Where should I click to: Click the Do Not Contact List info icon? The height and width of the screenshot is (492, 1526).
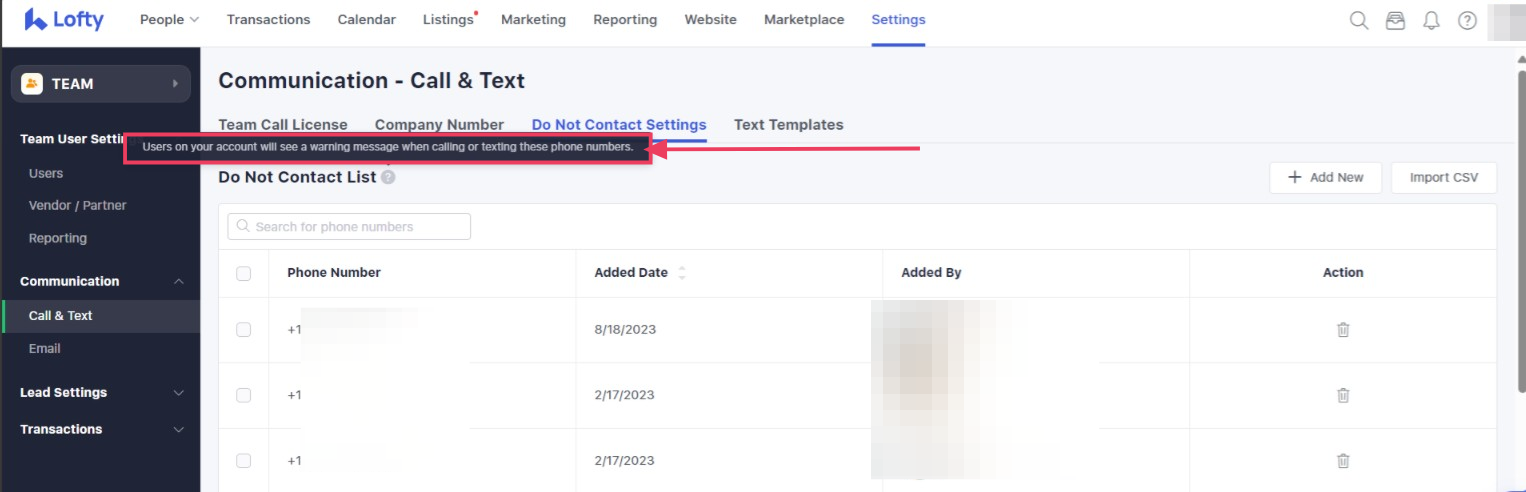coord(388,177)
